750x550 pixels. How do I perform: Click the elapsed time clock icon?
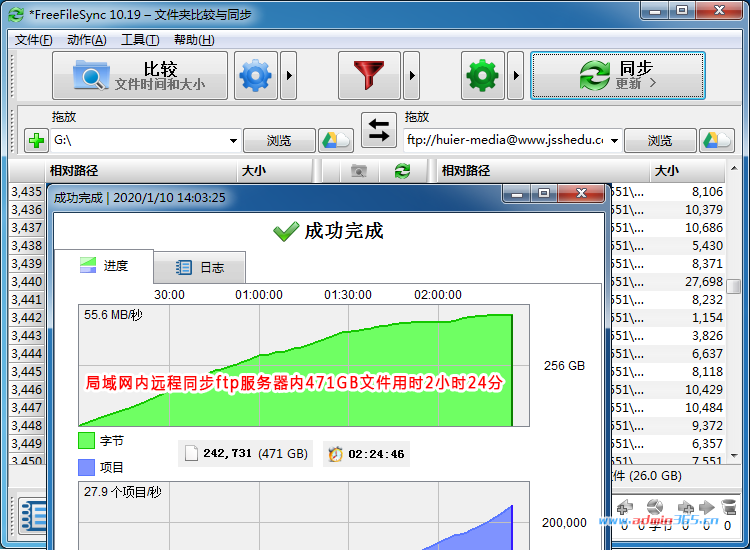tap(335, 453)
